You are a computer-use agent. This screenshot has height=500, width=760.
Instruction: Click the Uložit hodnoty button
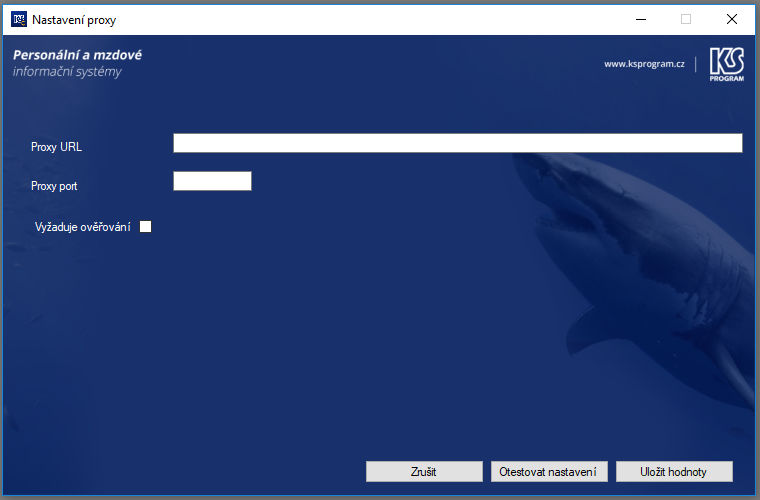(674, 471)
